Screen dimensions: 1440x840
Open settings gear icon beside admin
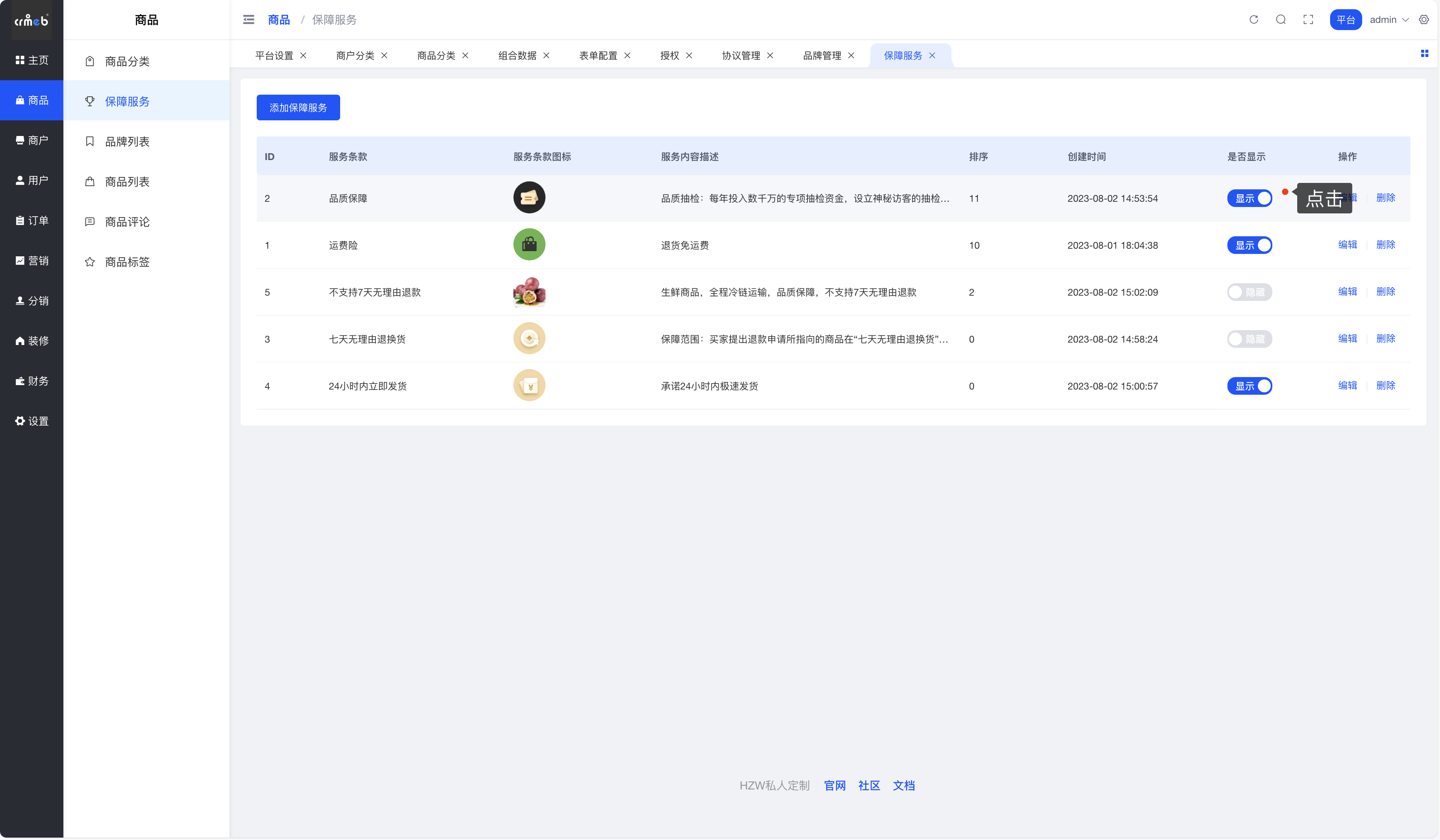[x=1424, y=19]
